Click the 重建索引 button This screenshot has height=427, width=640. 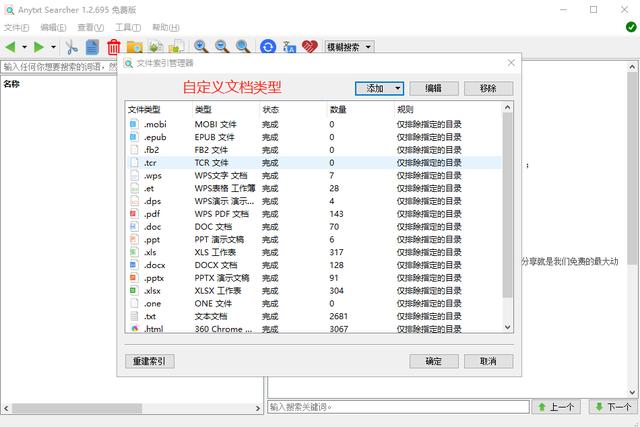pos(149,361)
